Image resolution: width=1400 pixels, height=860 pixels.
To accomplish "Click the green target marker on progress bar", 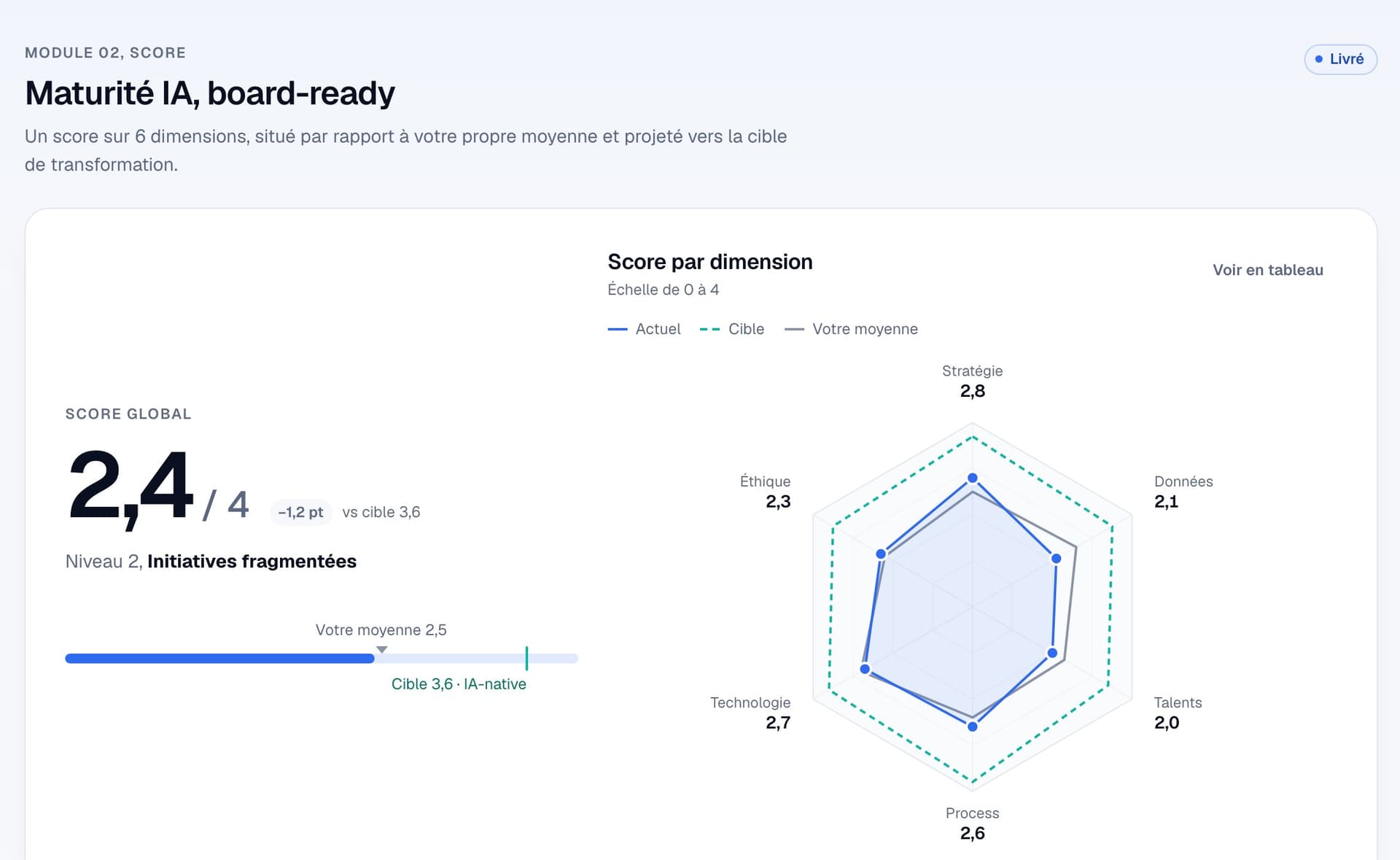I will (526, 658).
